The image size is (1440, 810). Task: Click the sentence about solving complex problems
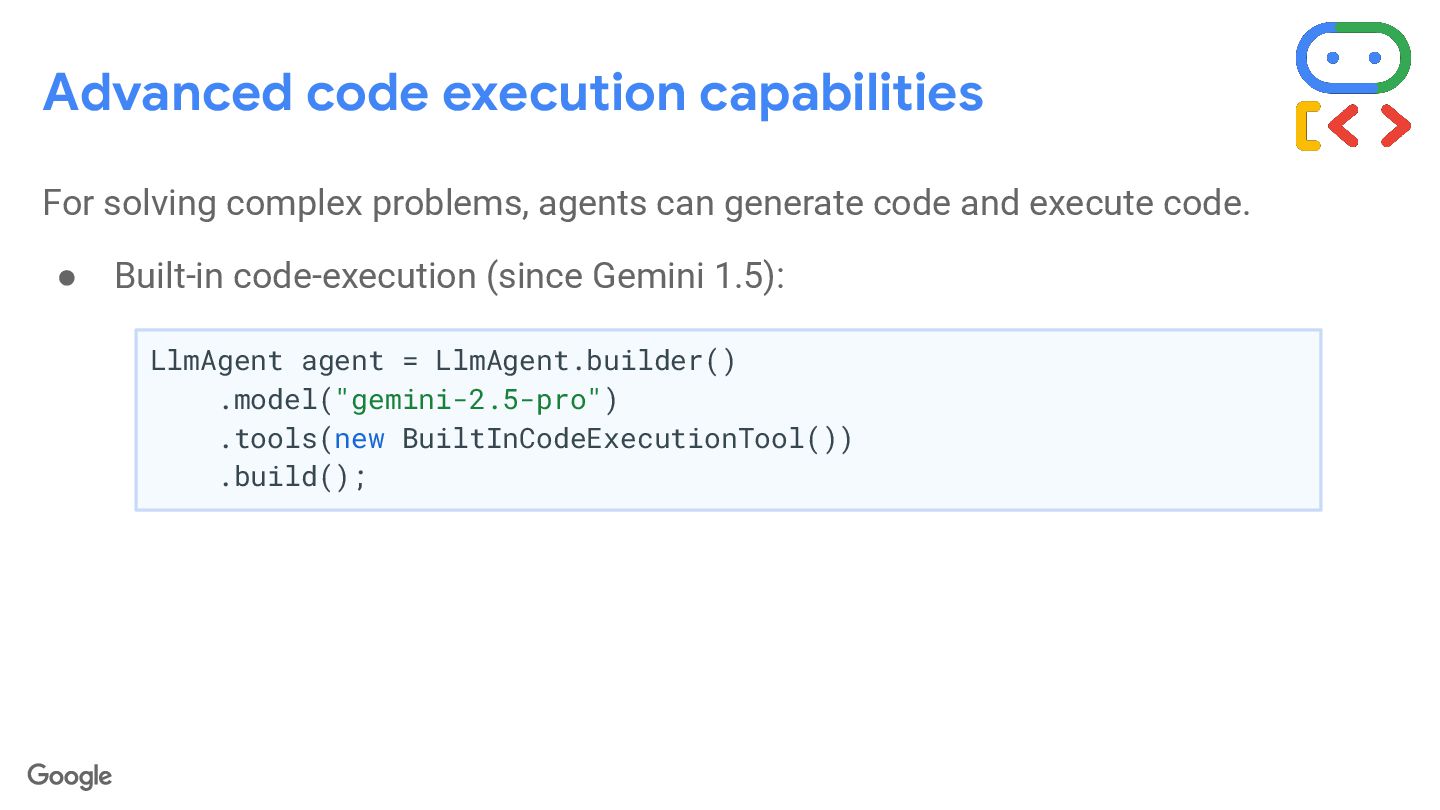coord(646,203)
